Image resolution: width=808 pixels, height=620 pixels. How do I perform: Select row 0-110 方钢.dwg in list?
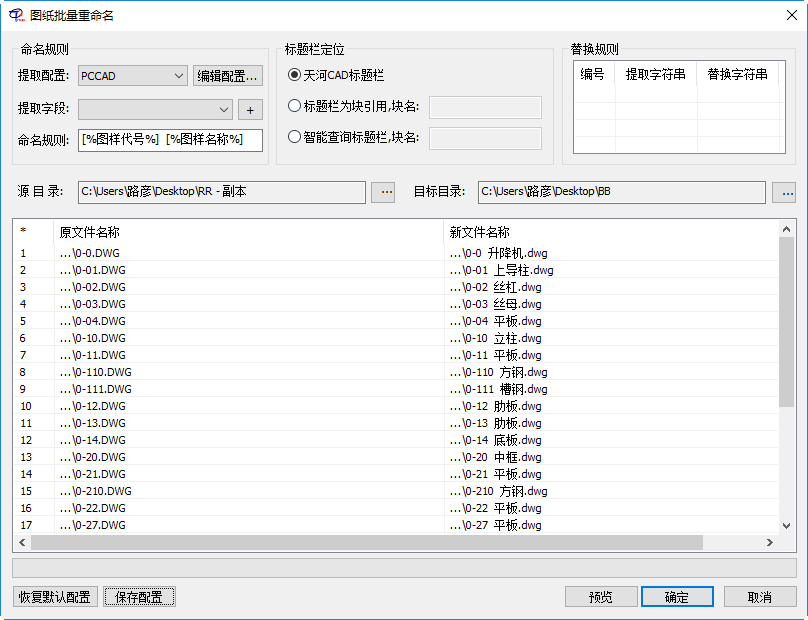[499, 372]
